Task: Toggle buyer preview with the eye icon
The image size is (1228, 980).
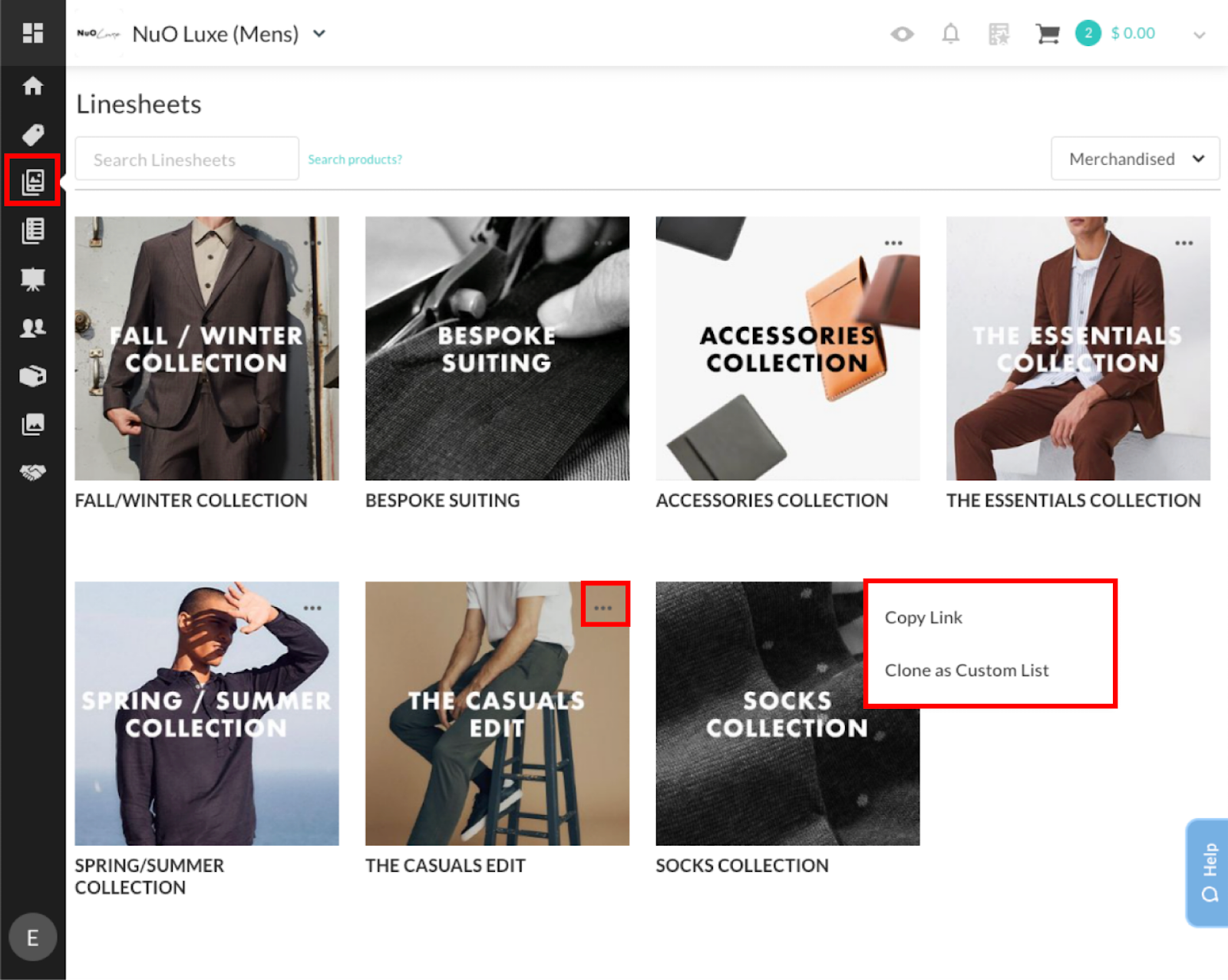Action: click(902, 34)
